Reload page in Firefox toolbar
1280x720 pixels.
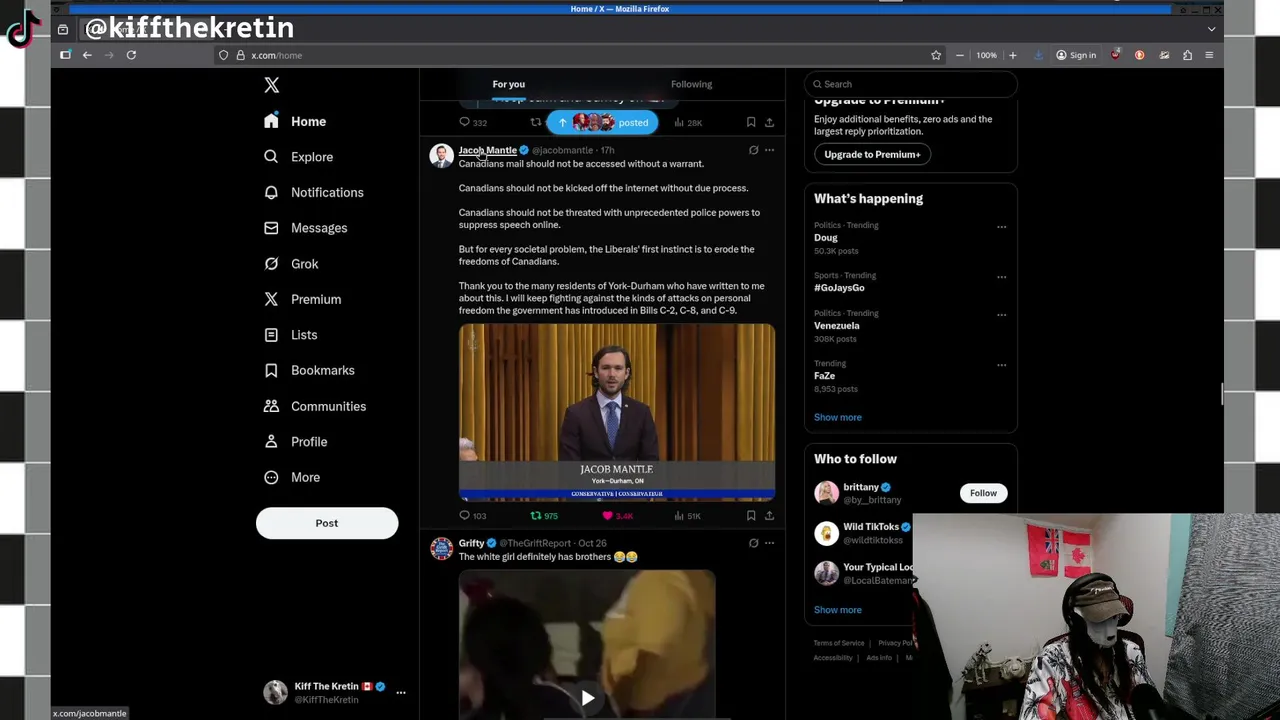click(131, 55)
